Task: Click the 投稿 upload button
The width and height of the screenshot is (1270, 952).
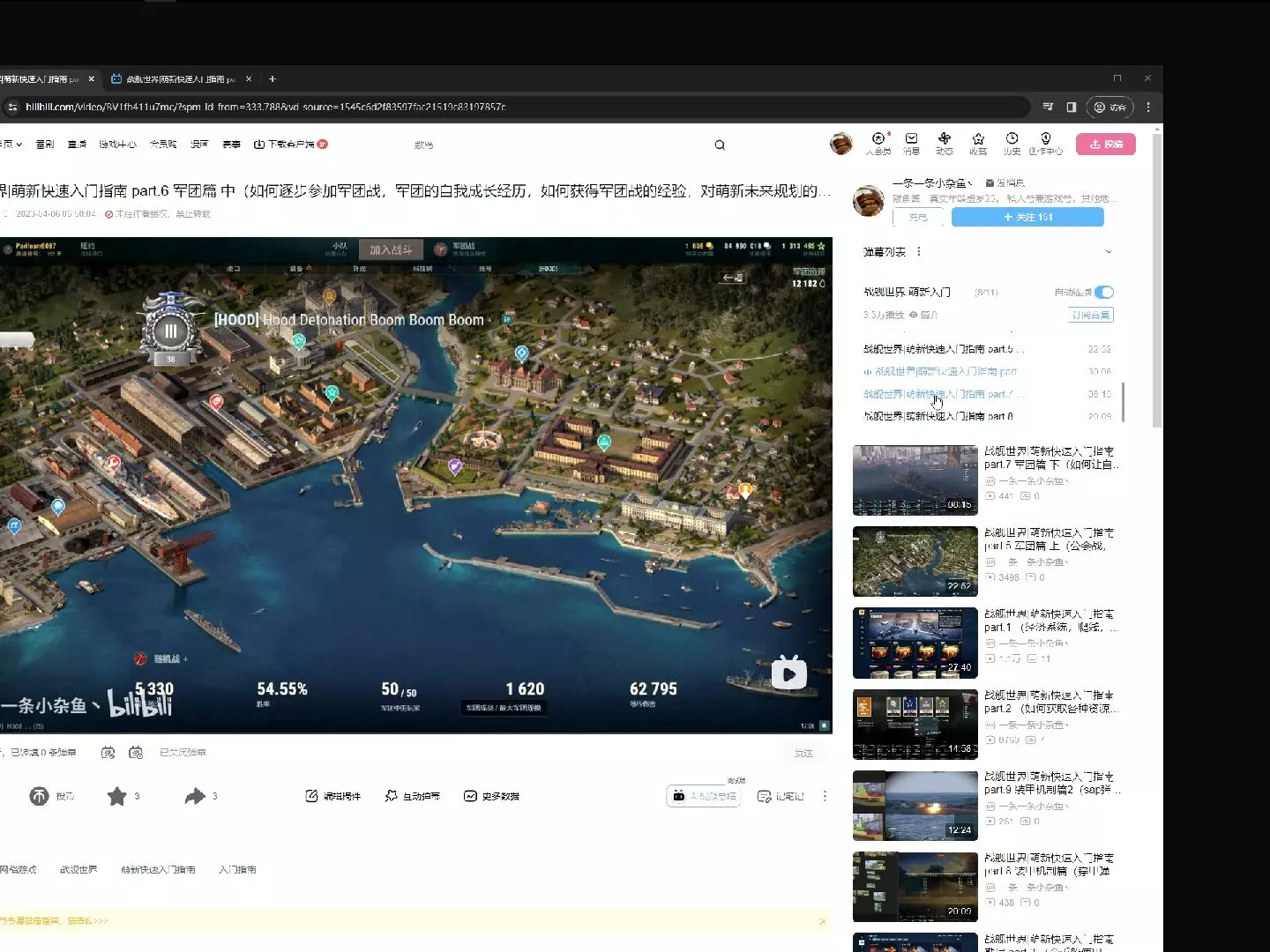Action: pyautogui.click(x=1106, y=144)
